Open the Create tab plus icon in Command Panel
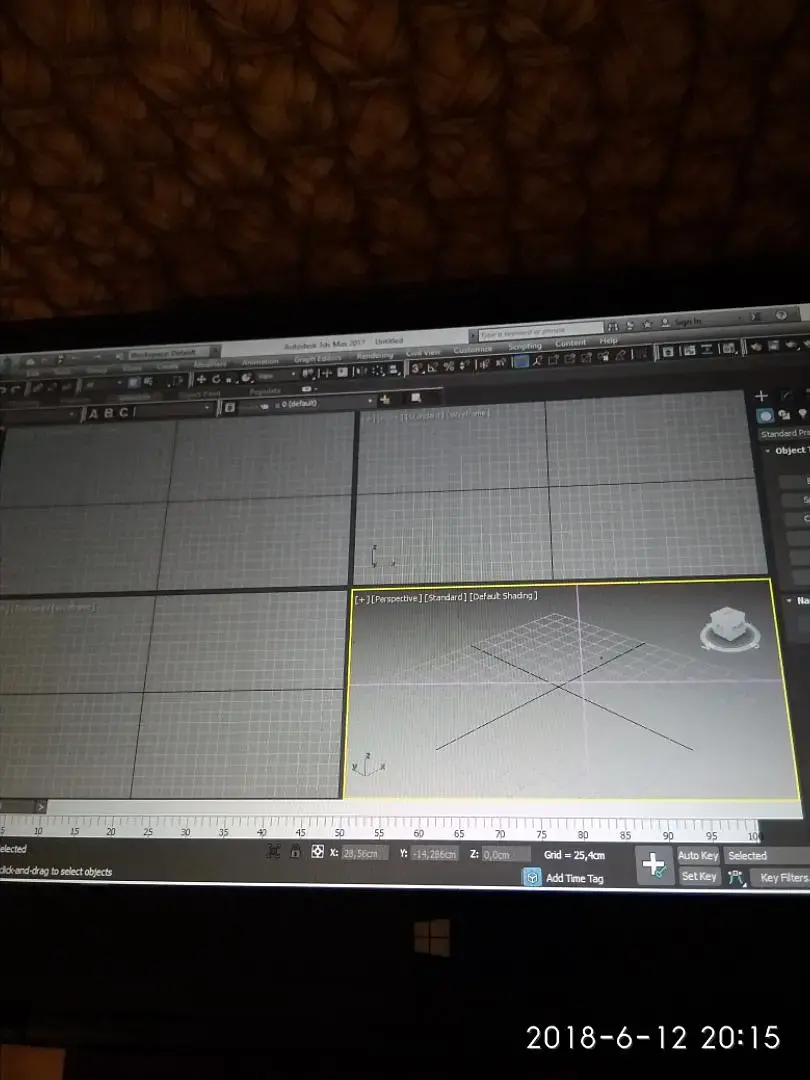 click(761, 396)
